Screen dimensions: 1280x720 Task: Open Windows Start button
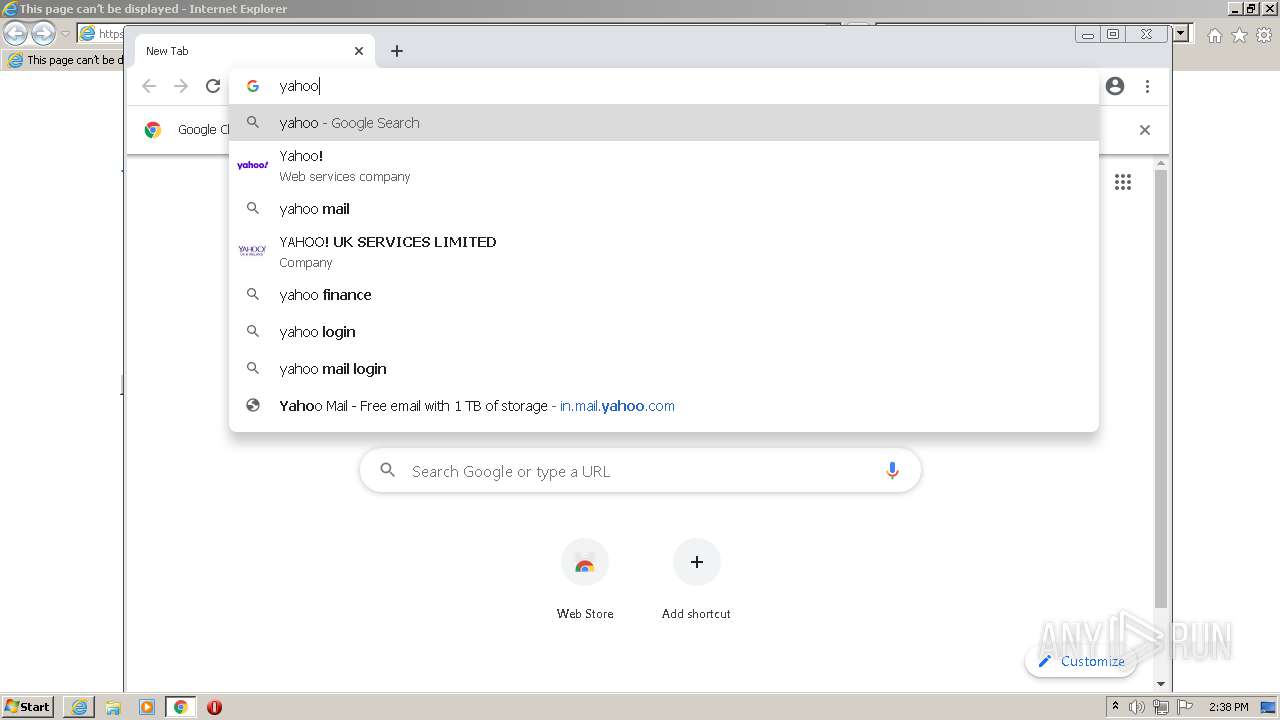point(28,707)
